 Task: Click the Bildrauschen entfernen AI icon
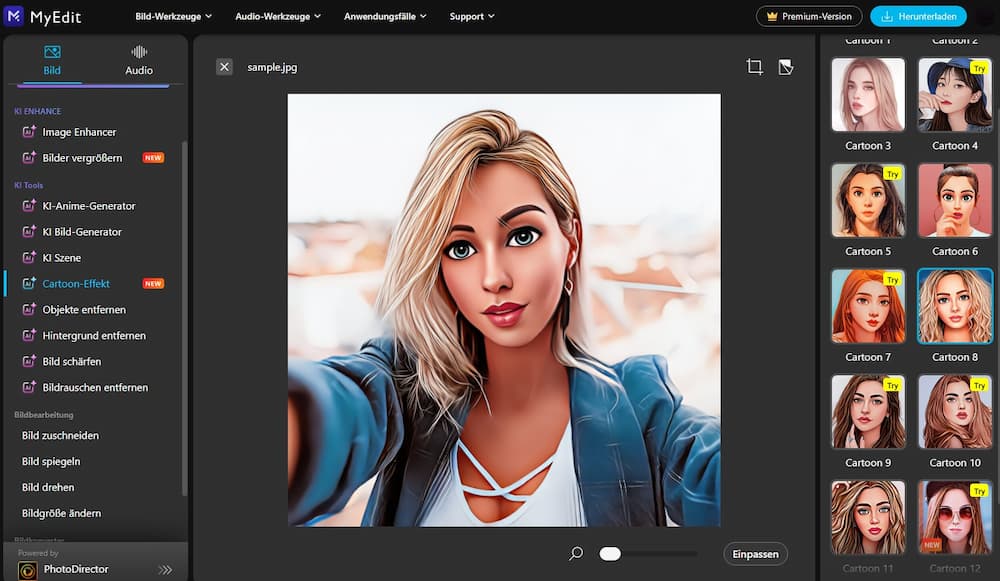pyautogui.click(x=29, y=386)
